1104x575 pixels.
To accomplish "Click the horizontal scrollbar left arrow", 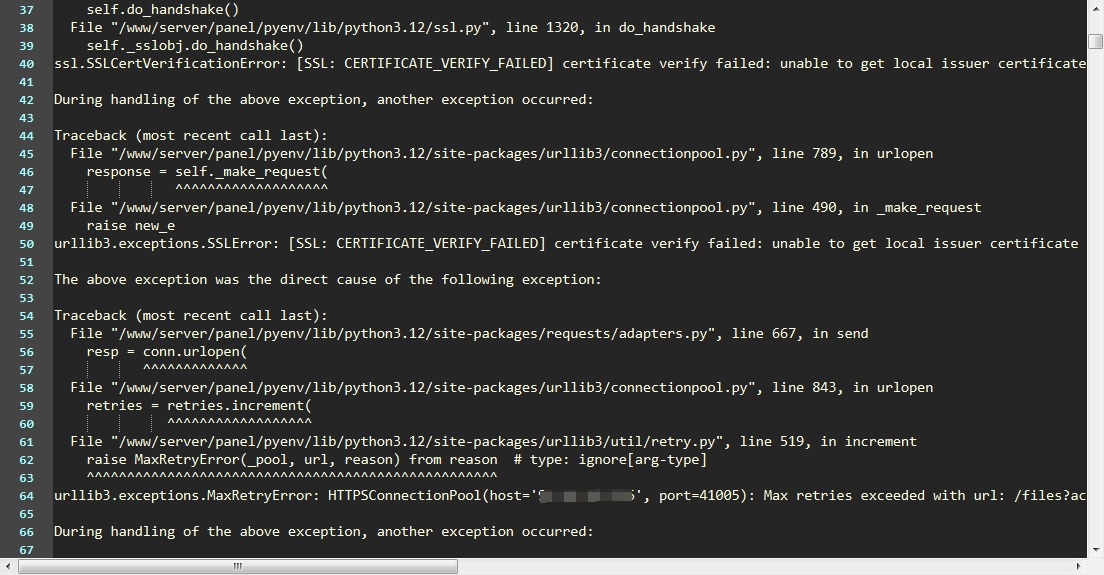I will (8, 566).
